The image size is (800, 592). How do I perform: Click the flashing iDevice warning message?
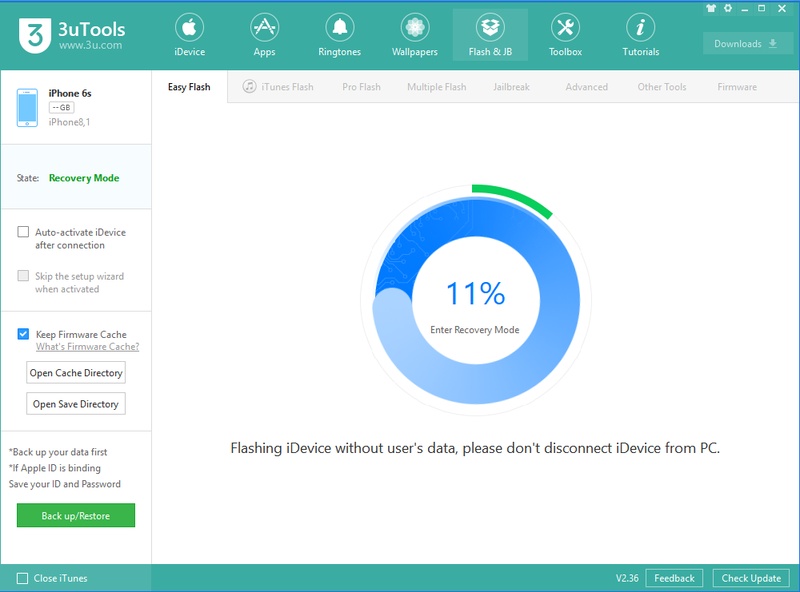point(475,448)
